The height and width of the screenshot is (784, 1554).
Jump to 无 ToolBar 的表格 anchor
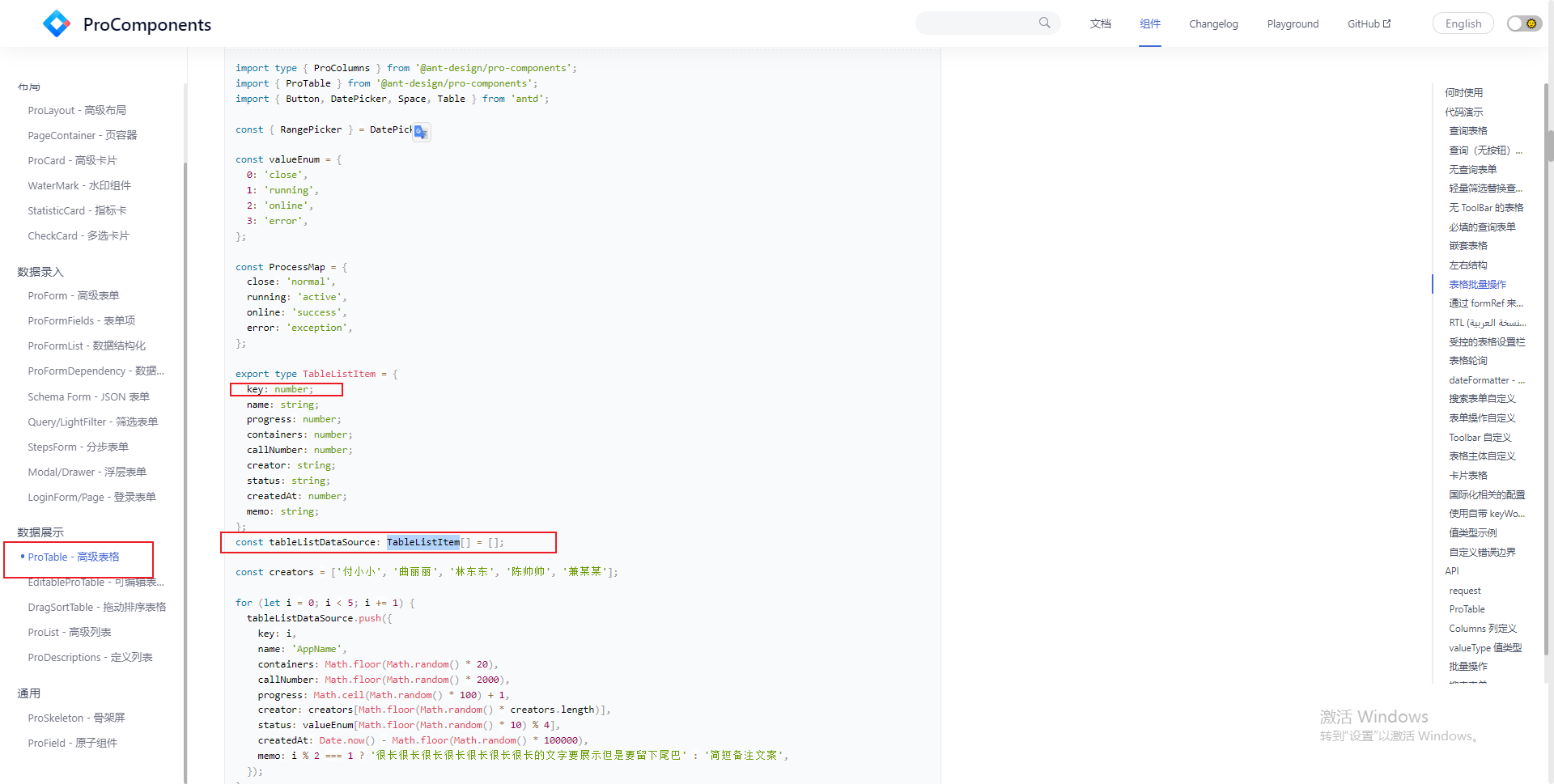(1486, 208)
